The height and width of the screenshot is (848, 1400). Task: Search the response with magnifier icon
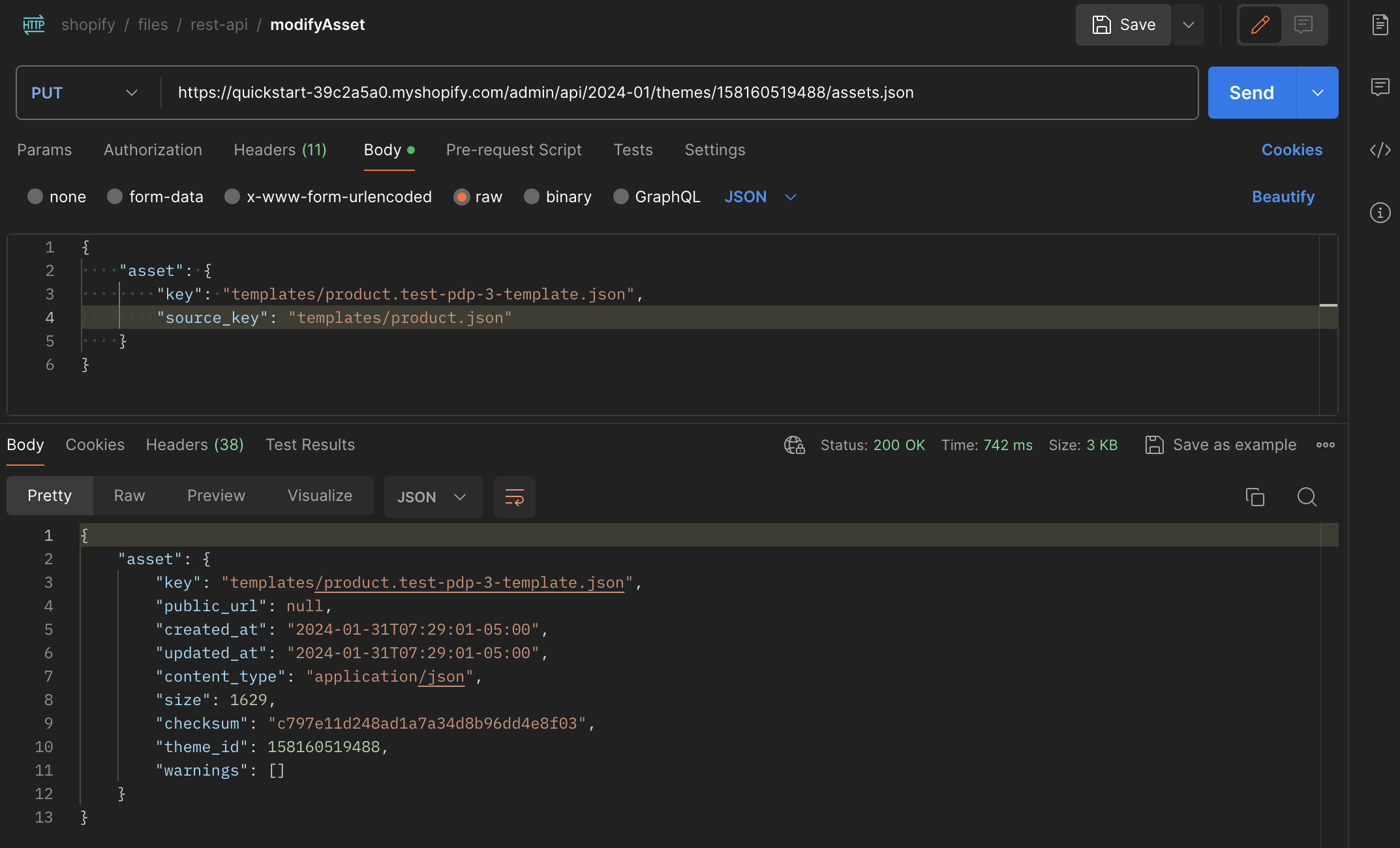coord(1307,497)
